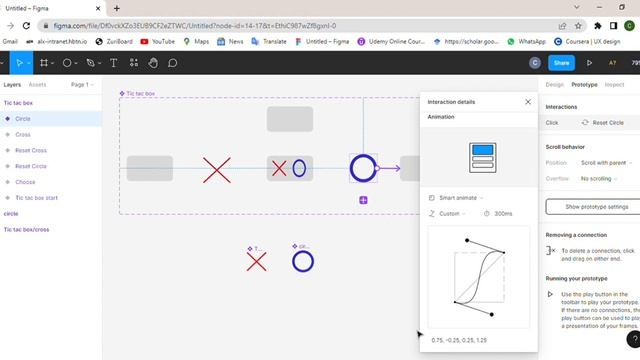Open the WhatsApp bookmark

(x=526, y=41)
